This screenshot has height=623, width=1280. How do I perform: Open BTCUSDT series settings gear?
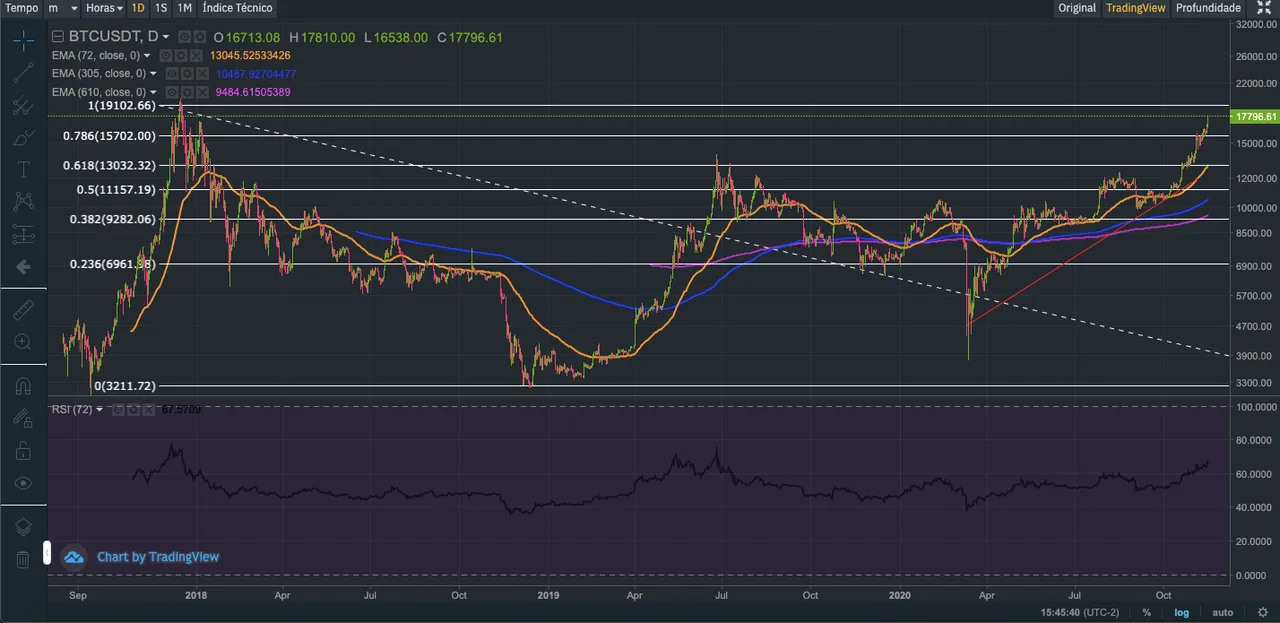click(x=200, y=37)
